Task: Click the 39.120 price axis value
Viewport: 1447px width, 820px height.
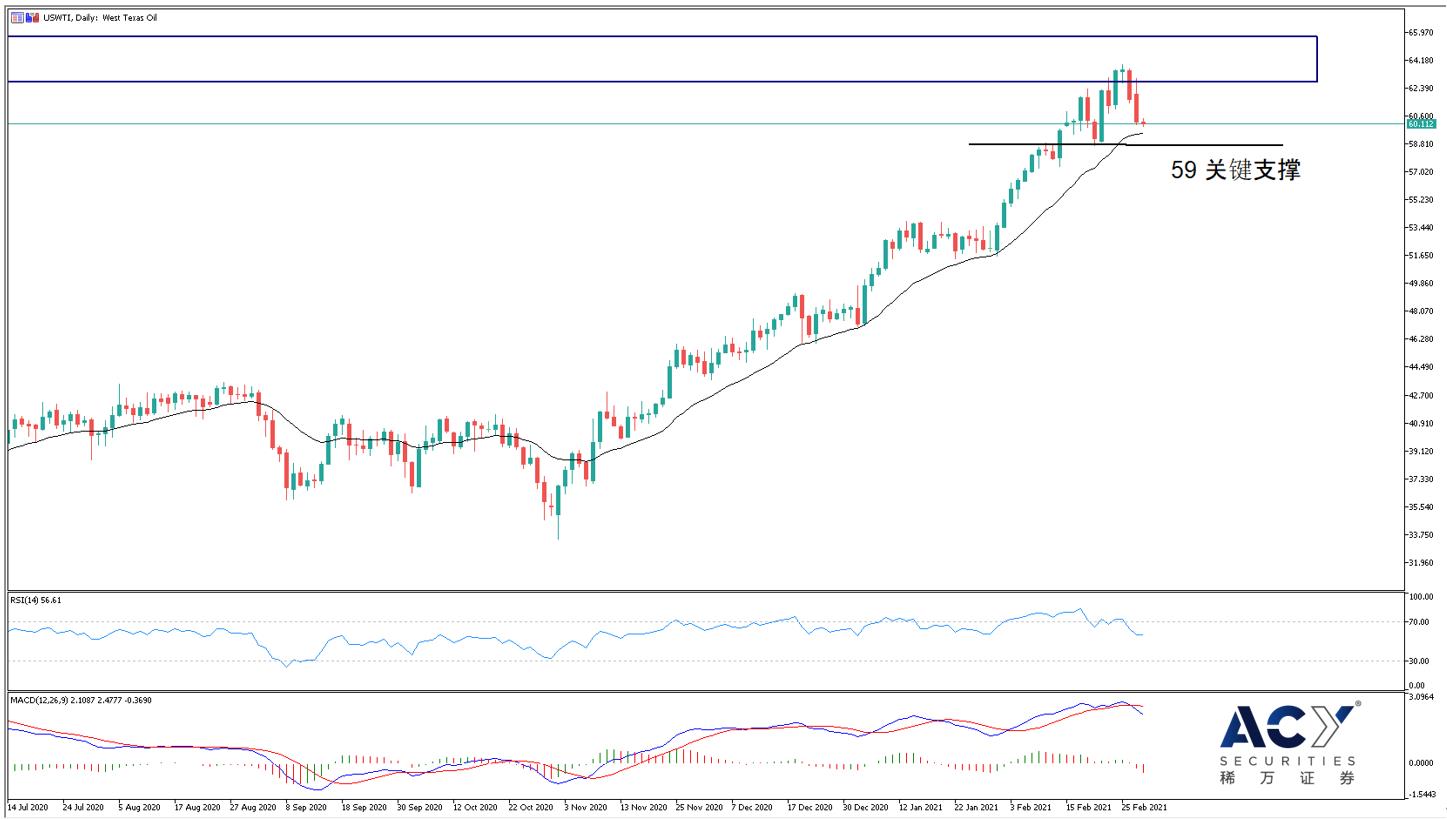Action: point(1422,451)
